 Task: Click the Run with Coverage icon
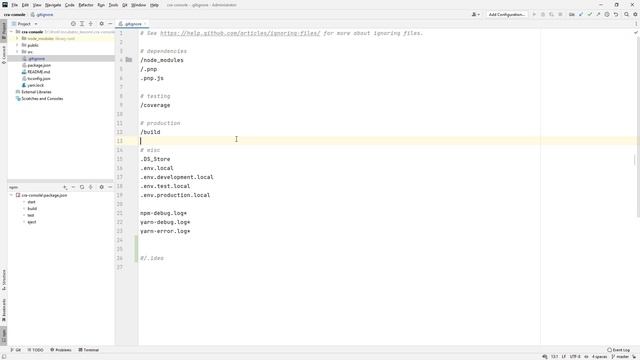pyautogui.click(x=551, y=14)
